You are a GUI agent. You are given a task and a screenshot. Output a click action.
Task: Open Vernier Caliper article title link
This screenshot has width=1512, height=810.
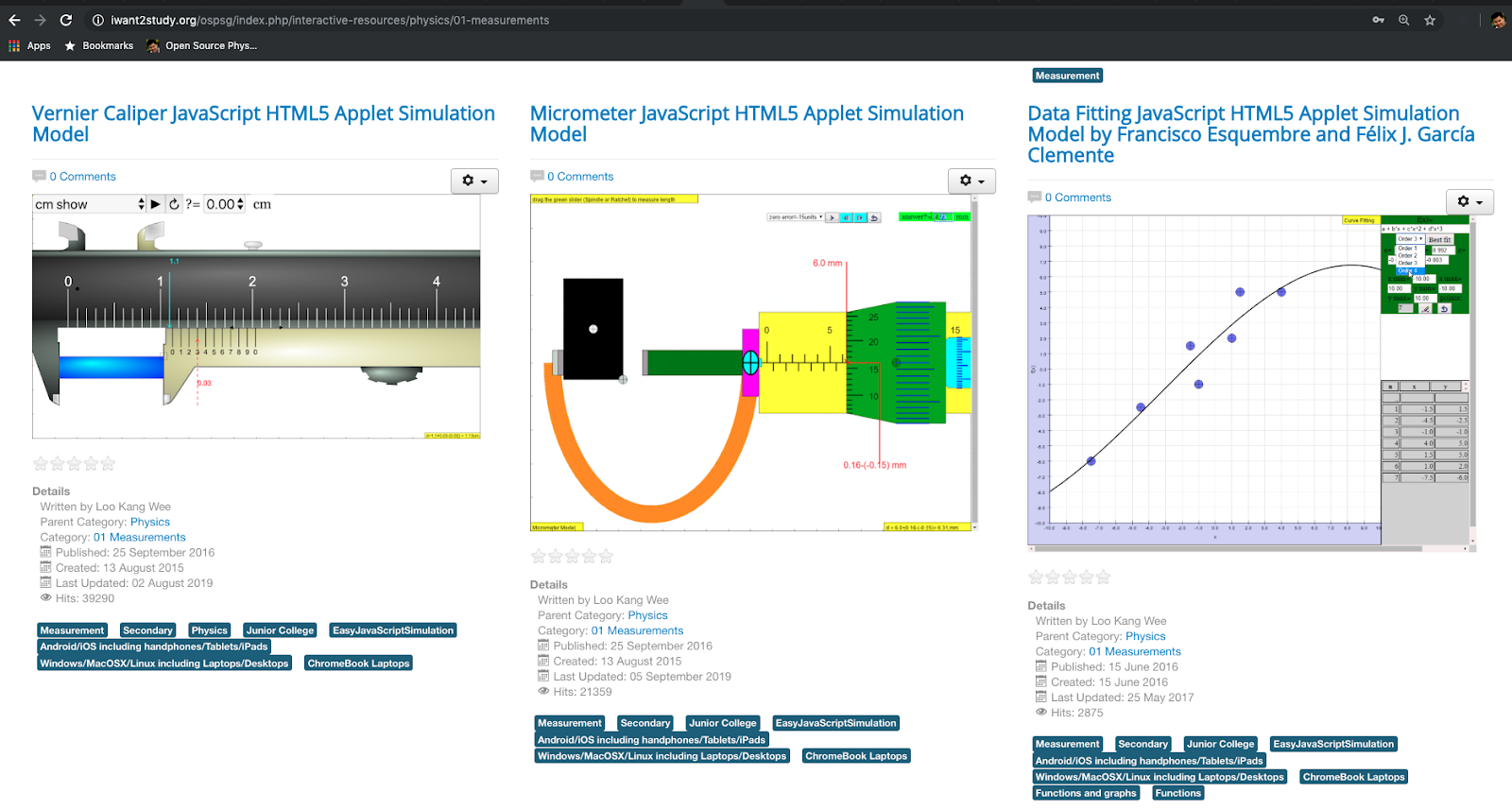tap(264, 124)
